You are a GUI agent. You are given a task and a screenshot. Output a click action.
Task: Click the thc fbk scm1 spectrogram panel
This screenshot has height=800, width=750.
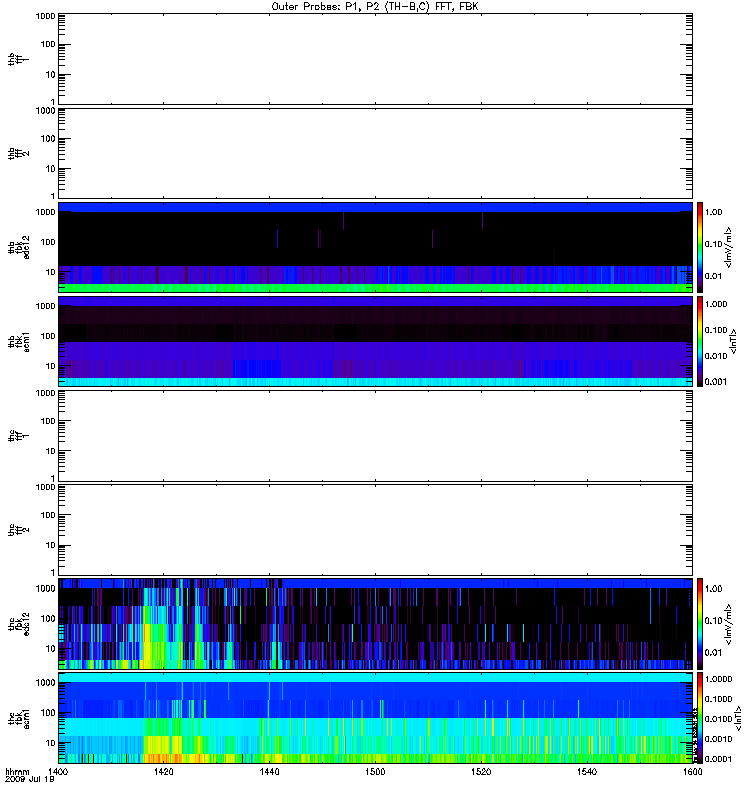coord(375,718)
